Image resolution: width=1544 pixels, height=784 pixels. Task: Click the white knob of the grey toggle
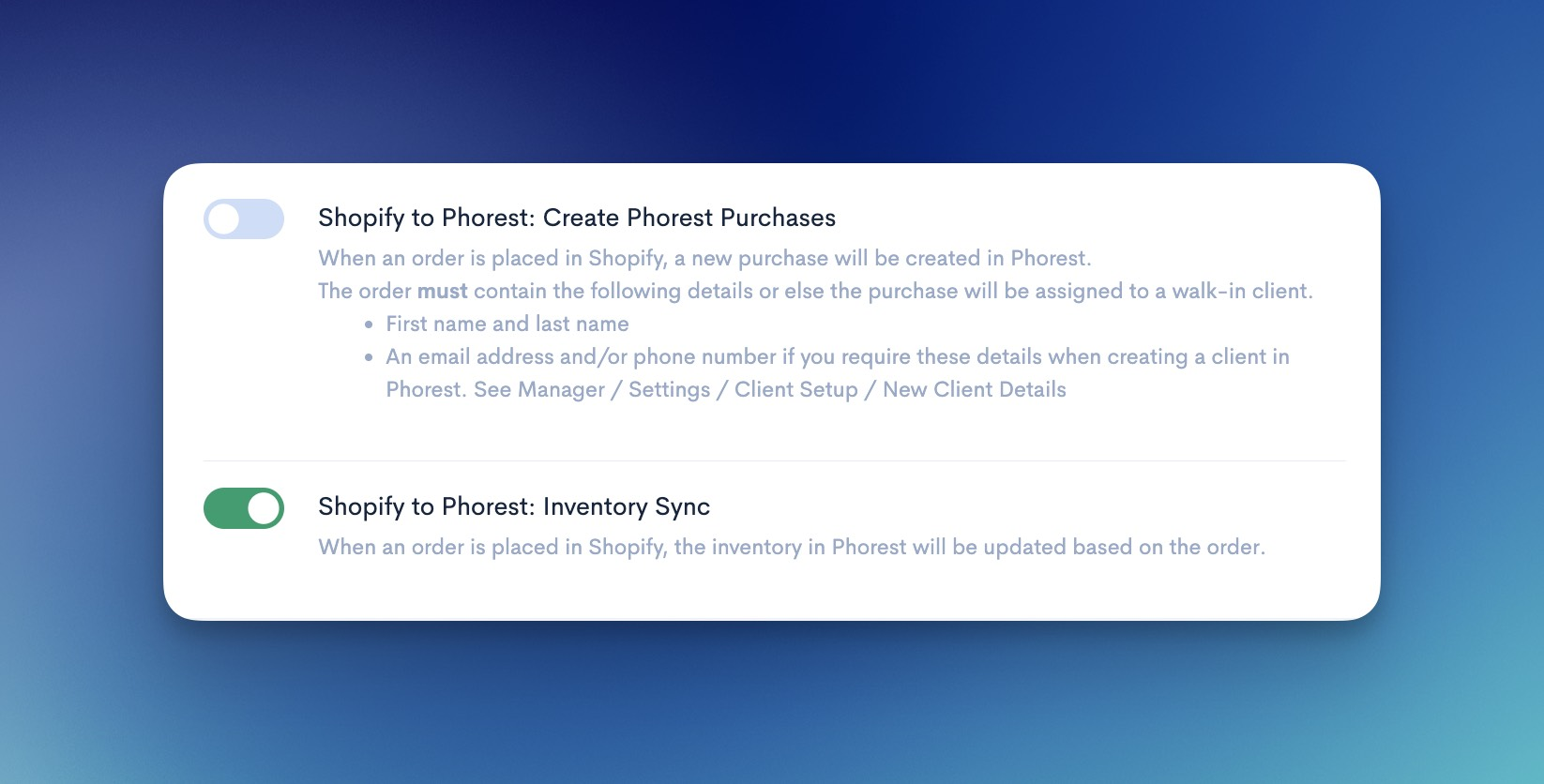(x=224, y=219)
